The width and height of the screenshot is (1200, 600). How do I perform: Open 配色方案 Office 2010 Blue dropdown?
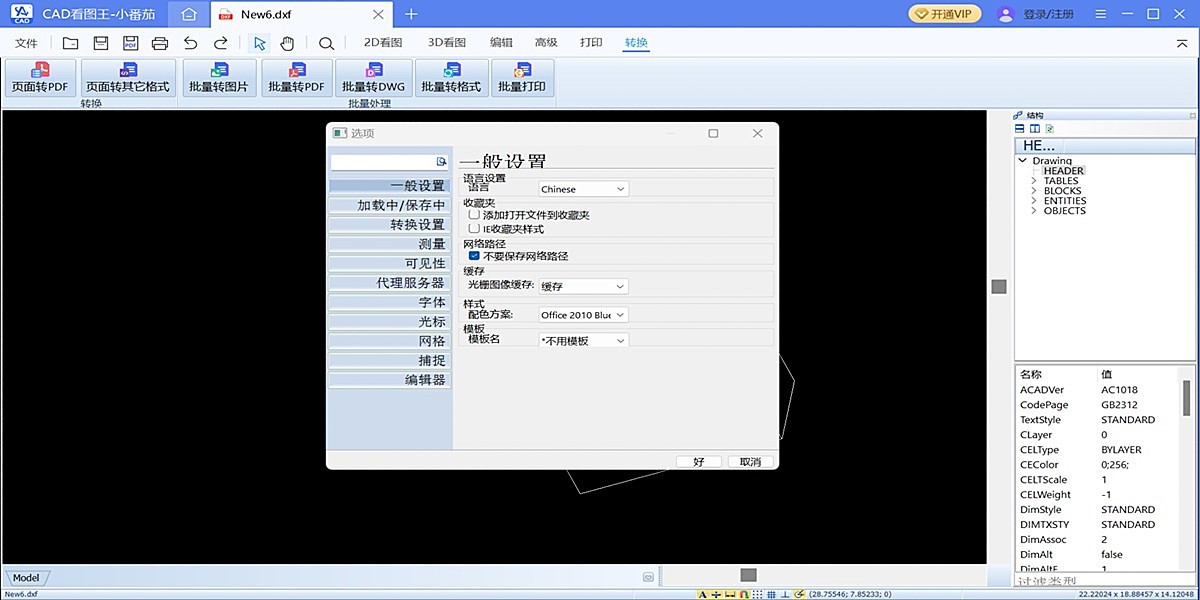(583, 315)
